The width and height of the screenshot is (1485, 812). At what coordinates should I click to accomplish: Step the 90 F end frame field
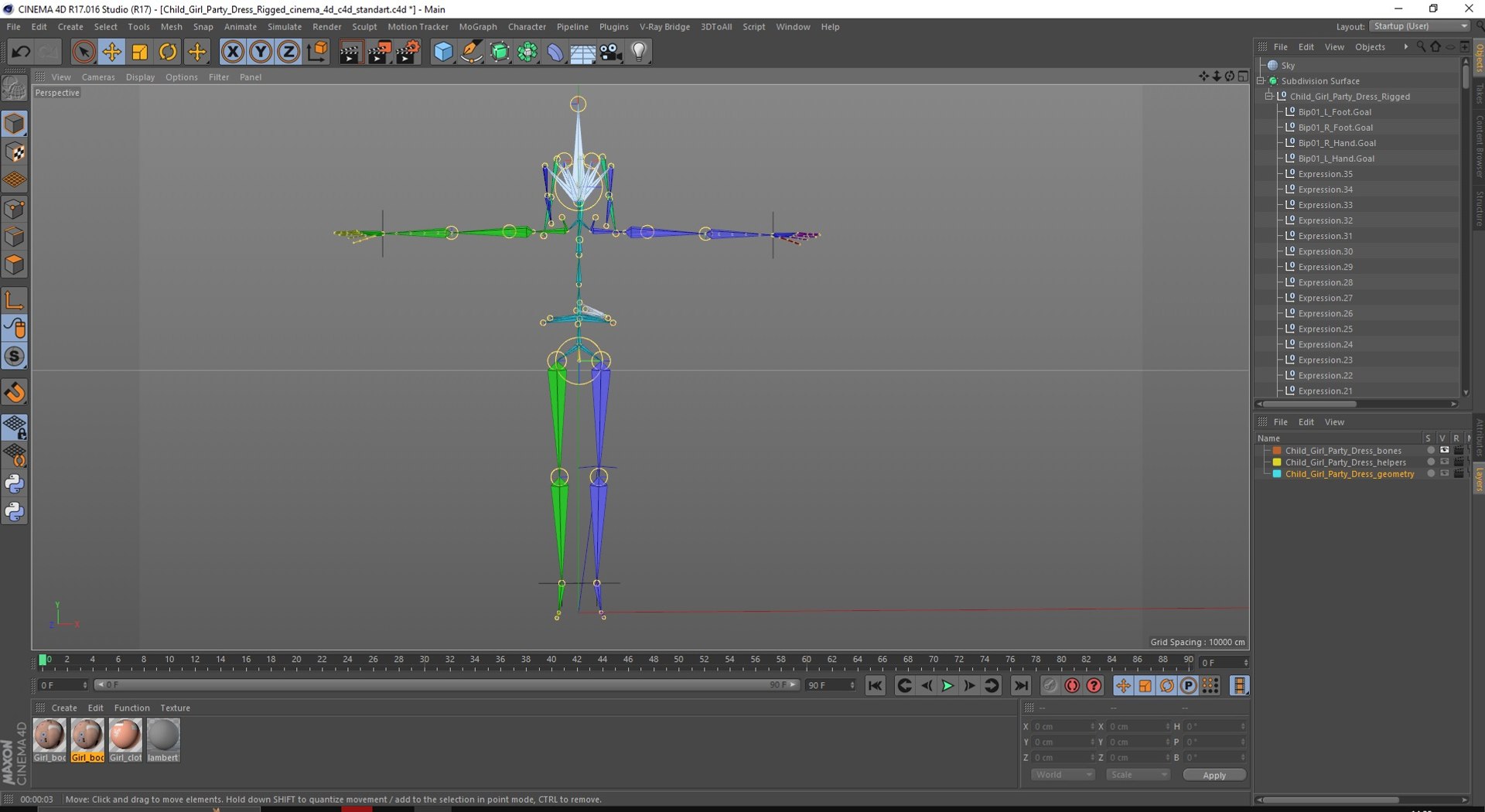[x=852, y=685]
